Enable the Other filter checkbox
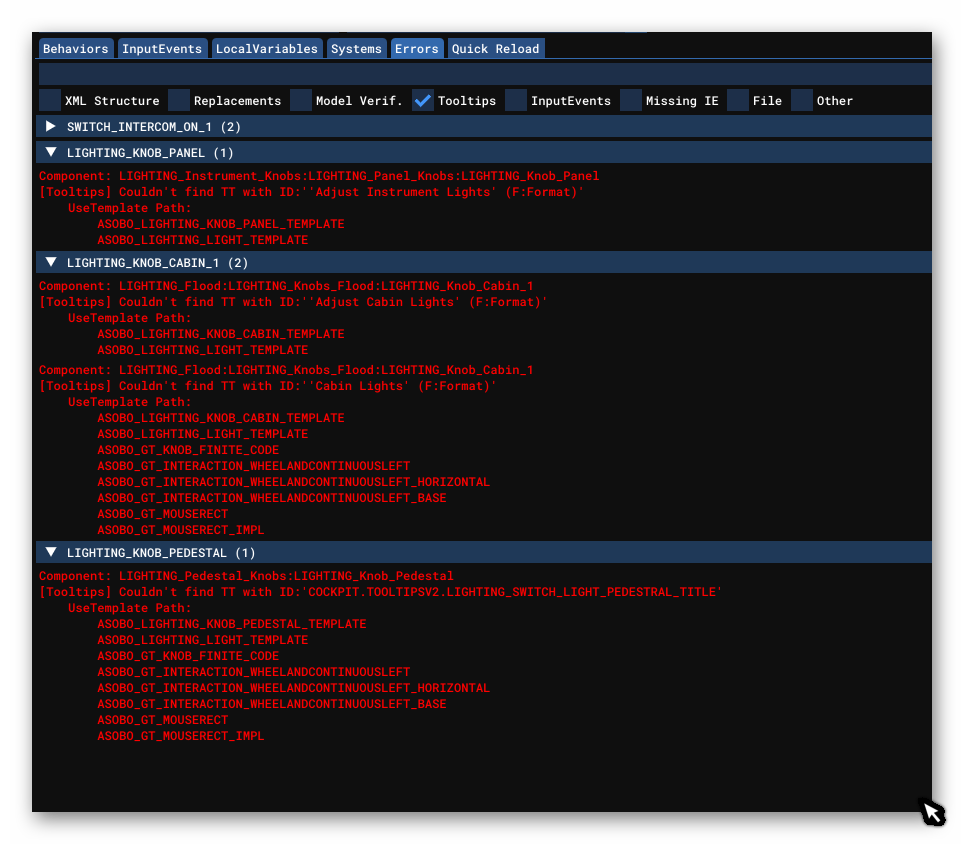Image resolution: width=964 pixels, height=844 pixels. tap(802, 100)
